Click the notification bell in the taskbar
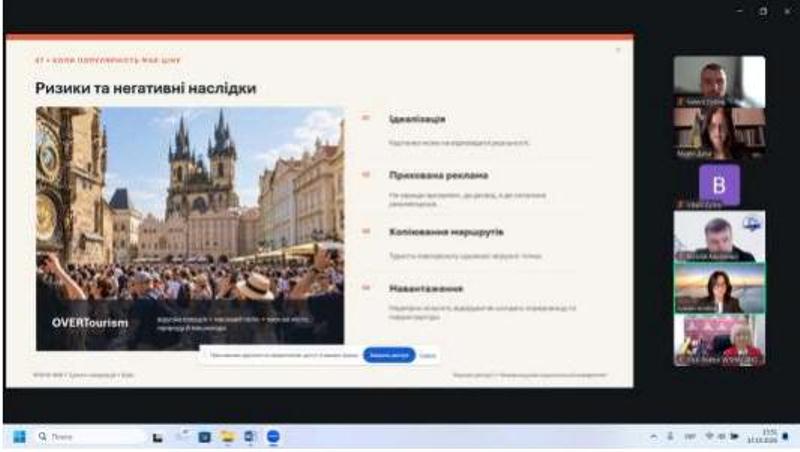Screen dimensions: 800x452 pyautogui.click(x=786, y=437)
